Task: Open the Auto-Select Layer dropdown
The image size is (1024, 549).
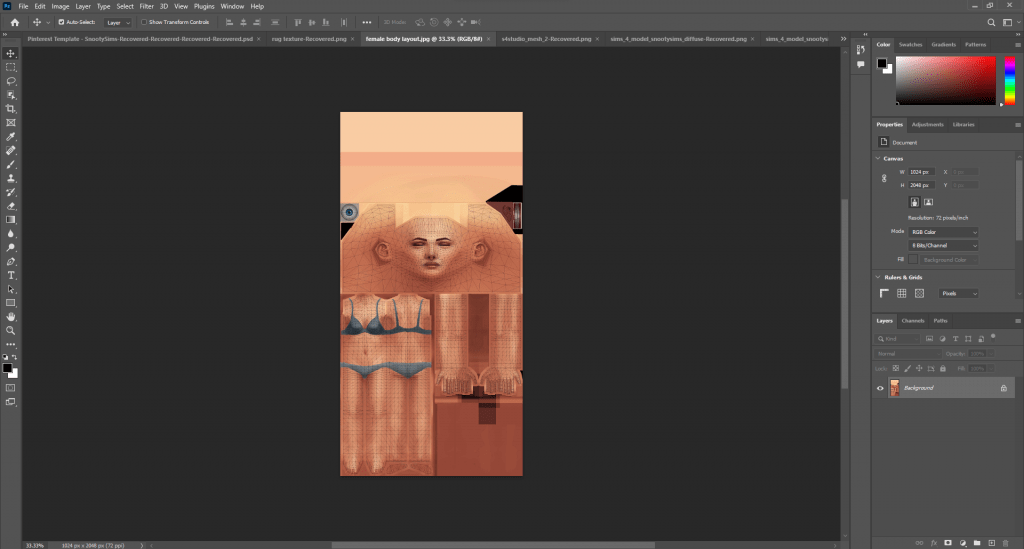Action: (x=118, y=21)
